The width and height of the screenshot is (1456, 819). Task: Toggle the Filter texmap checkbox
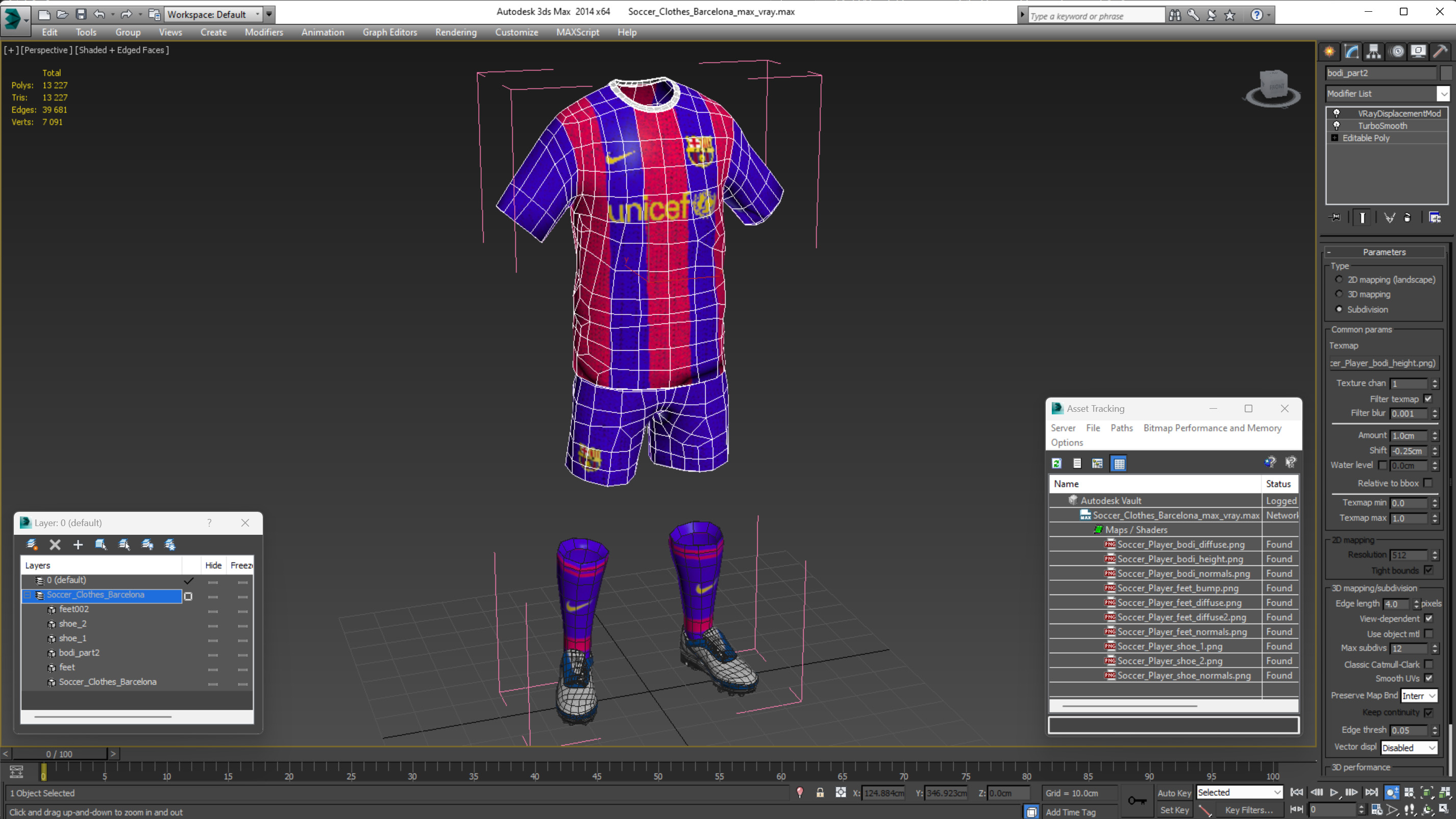point(1428,399)
